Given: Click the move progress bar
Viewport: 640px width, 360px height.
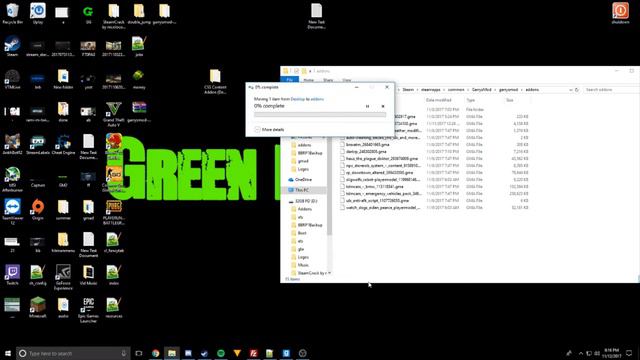Looking at the screenshot, I should [x=320, y=115].
